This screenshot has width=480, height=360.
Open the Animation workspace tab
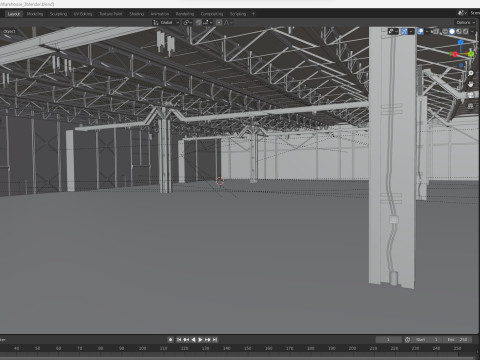coord(160,14)
